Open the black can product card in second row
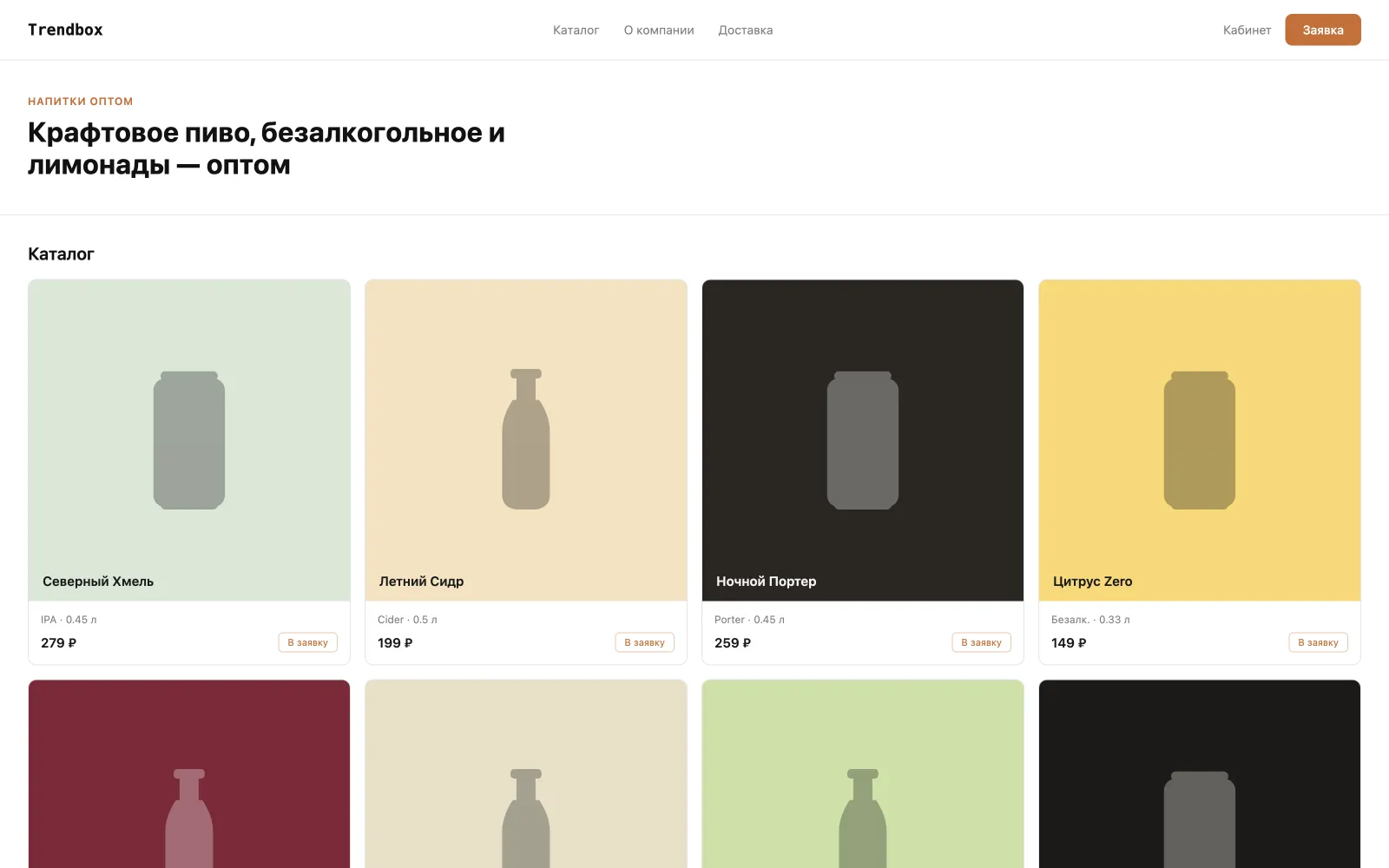The width and height of the screenshot is (1389, 868). pyautogui.click(x=1200, y=774)
